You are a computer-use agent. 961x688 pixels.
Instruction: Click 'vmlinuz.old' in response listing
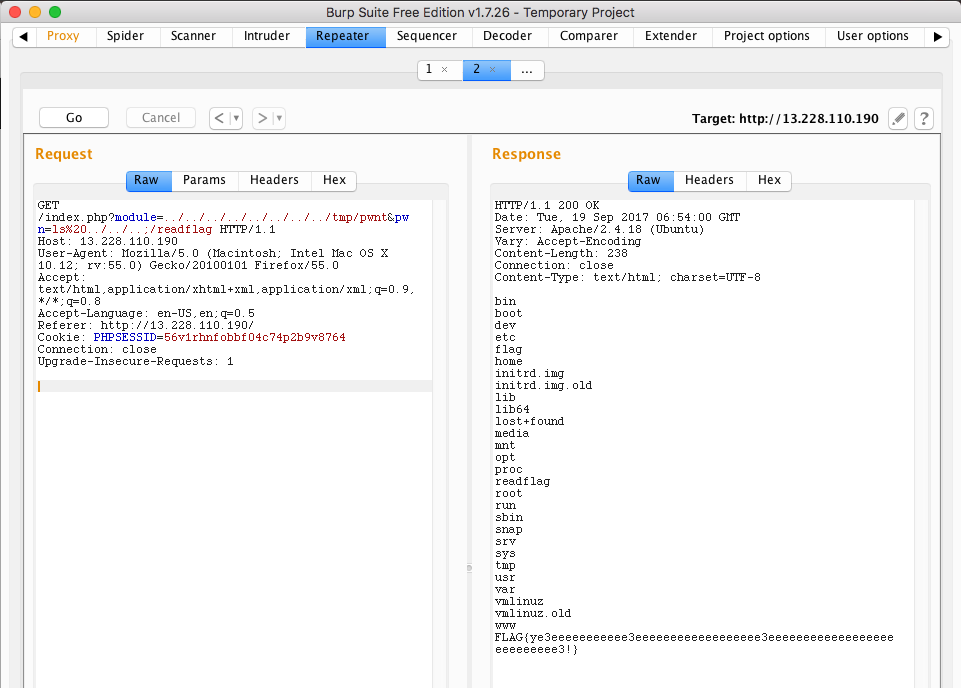(x=533, y=613)
